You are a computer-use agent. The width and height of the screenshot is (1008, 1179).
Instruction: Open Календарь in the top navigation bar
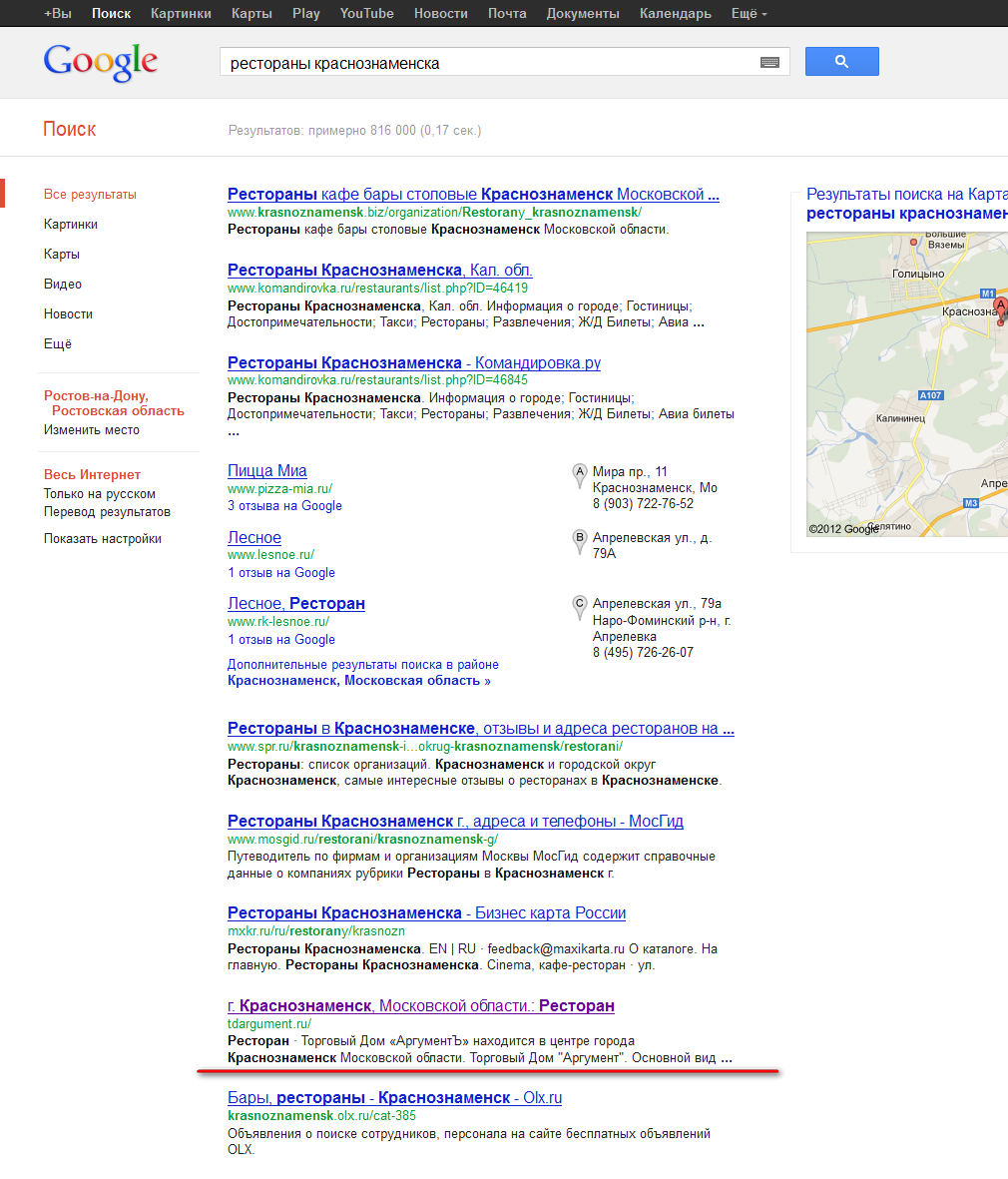click(675, 14)
